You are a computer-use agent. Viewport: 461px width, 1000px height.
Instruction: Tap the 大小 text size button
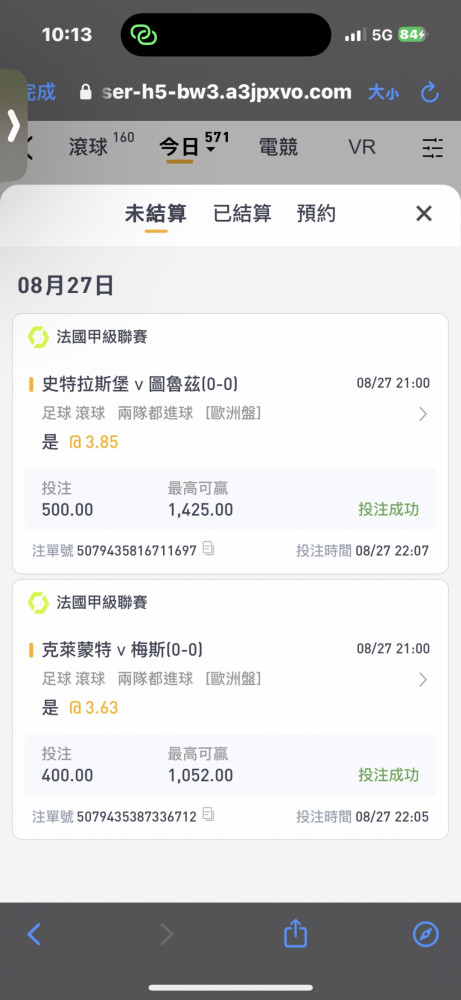point(384,92)
